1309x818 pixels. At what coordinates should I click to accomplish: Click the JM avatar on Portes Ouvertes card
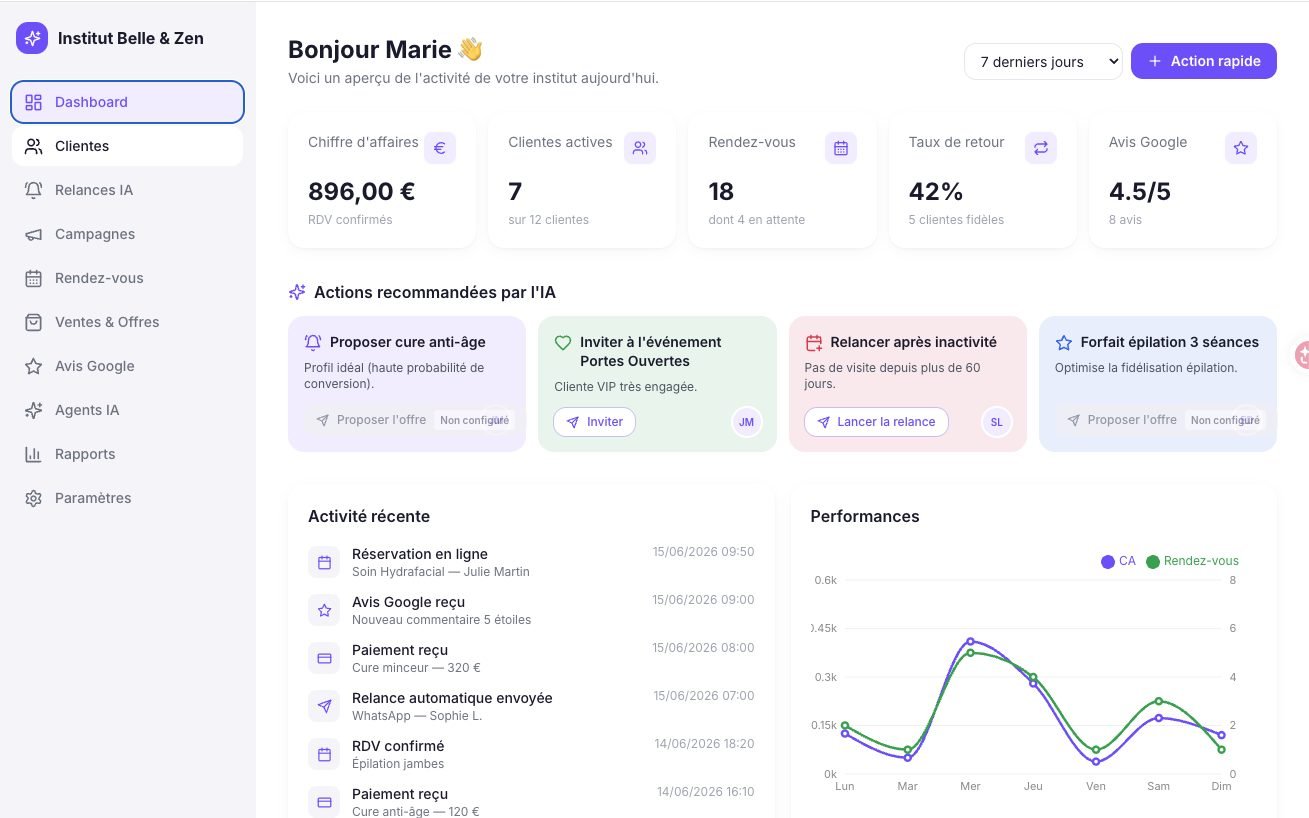746,422
